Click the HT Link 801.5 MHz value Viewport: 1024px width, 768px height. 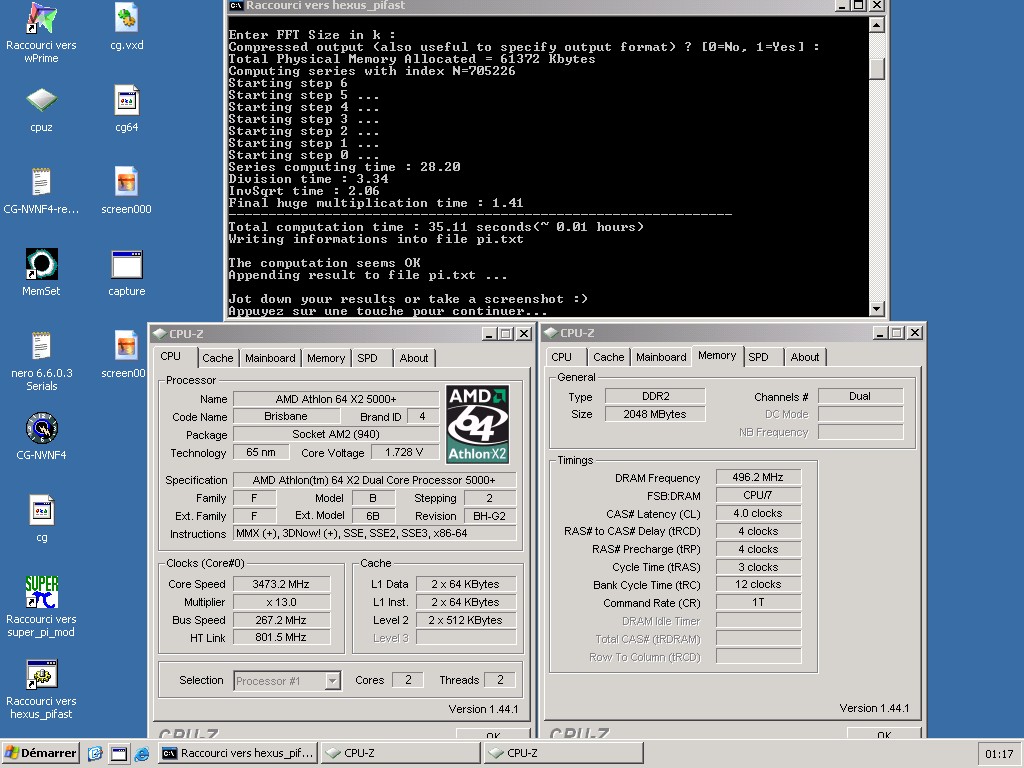pyautogui.click(x=281, y=637)
